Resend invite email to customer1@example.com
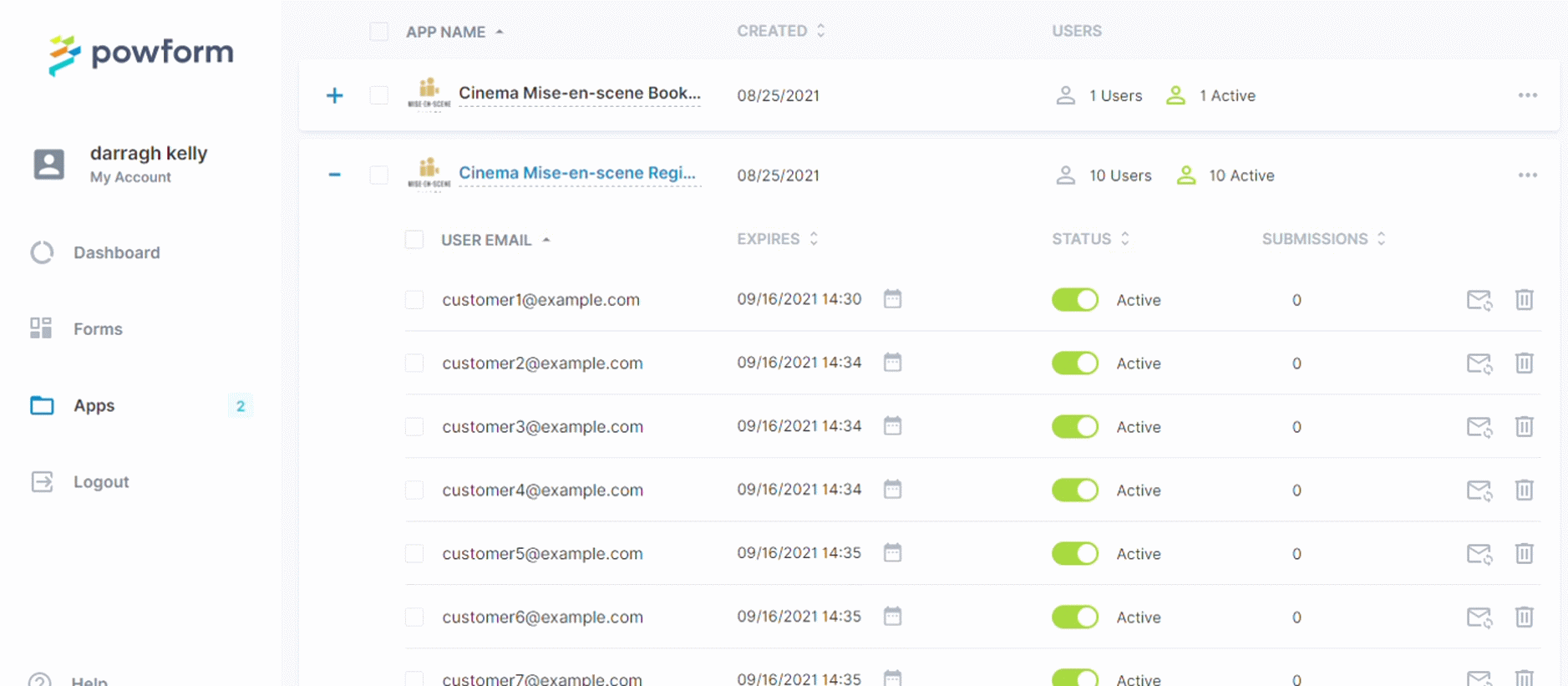1568x686 pixels. [1479, 299]
